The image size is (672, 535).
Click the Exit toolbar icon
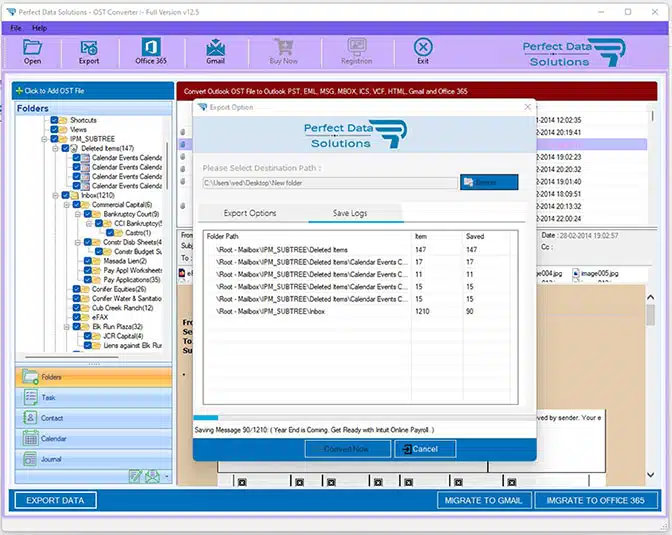tap(423, 47)
